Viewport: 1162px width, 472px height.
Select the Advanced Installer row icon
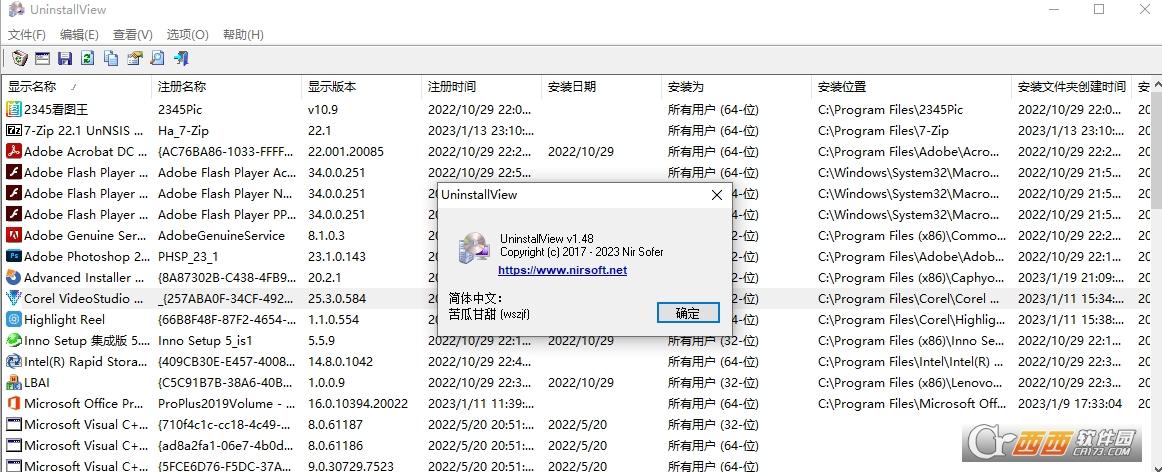[x=13, y=278]
